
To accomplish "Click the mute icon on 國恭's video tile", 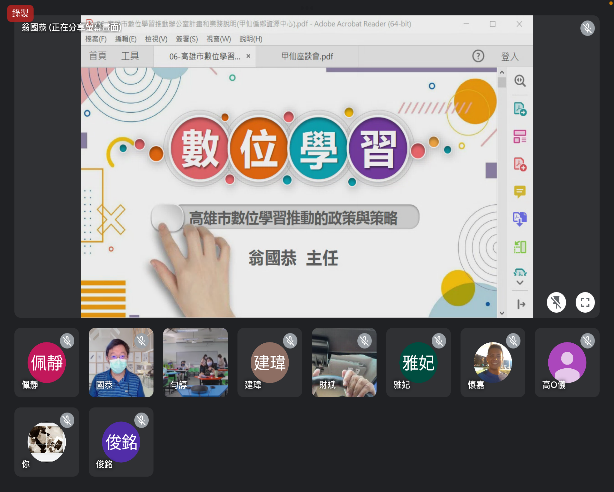I will click(x=141, y=341).
